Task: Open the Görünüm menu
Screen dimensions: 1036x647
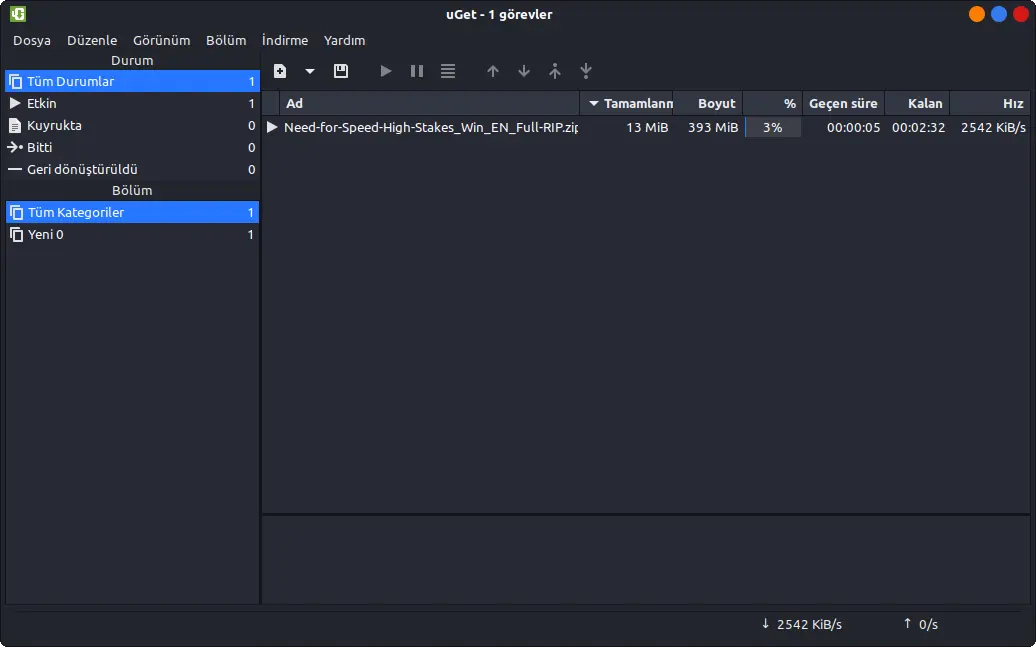Action: pos(161,40)
